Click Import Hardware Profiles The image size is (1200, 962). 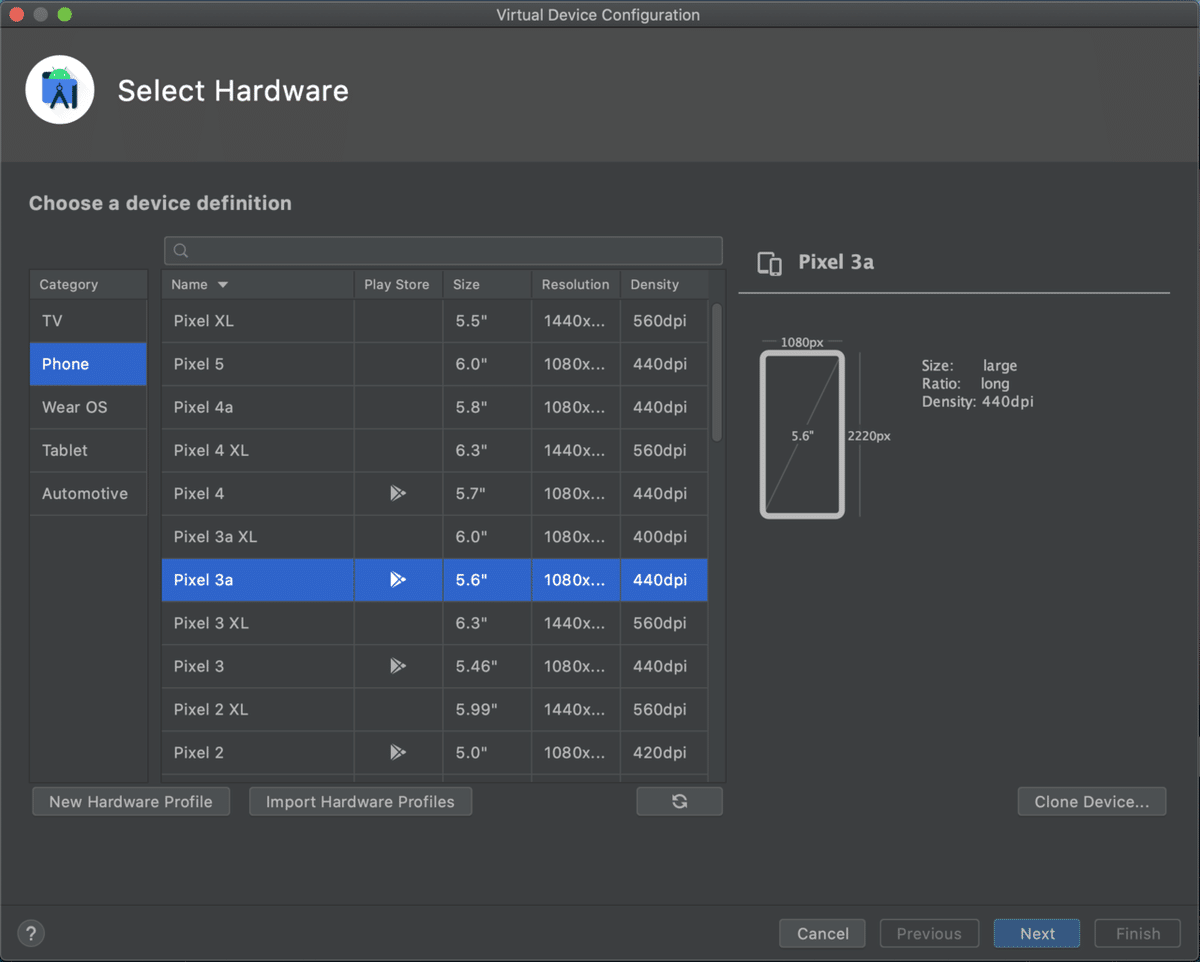(x=360, y=801)
